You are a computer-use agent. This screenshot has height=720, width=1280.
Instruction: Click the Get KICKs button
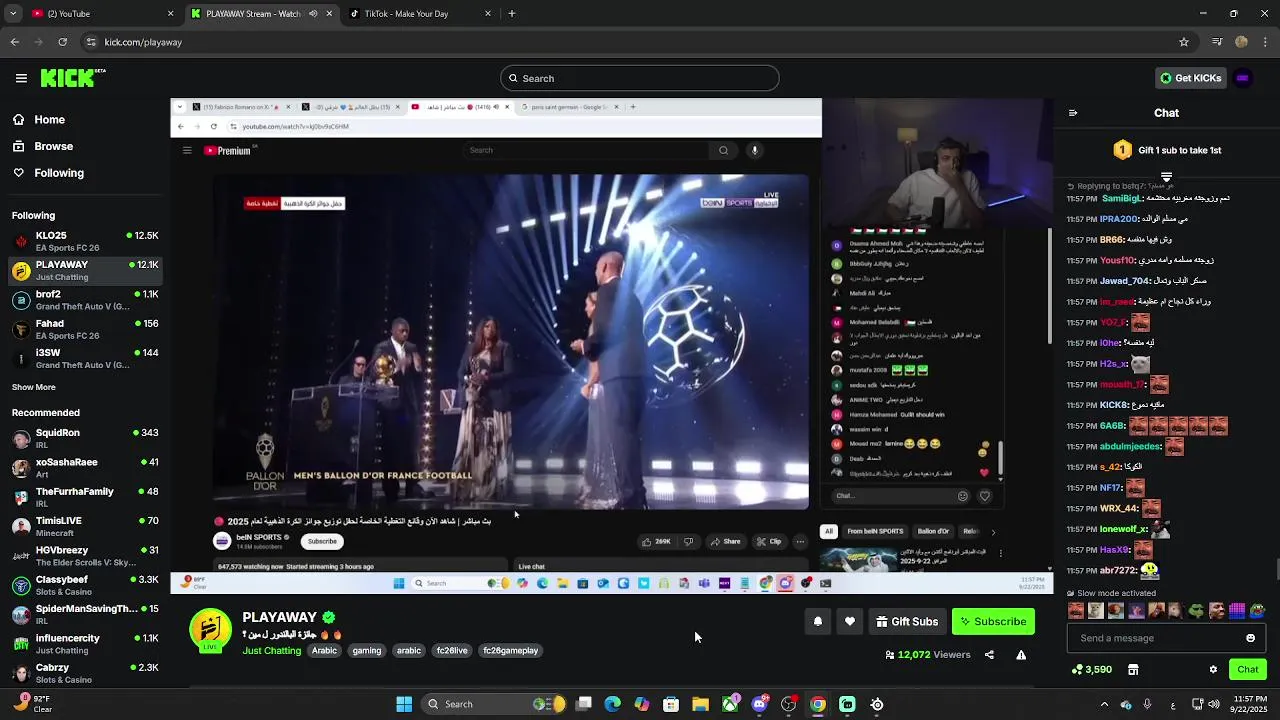(1190, 78)
